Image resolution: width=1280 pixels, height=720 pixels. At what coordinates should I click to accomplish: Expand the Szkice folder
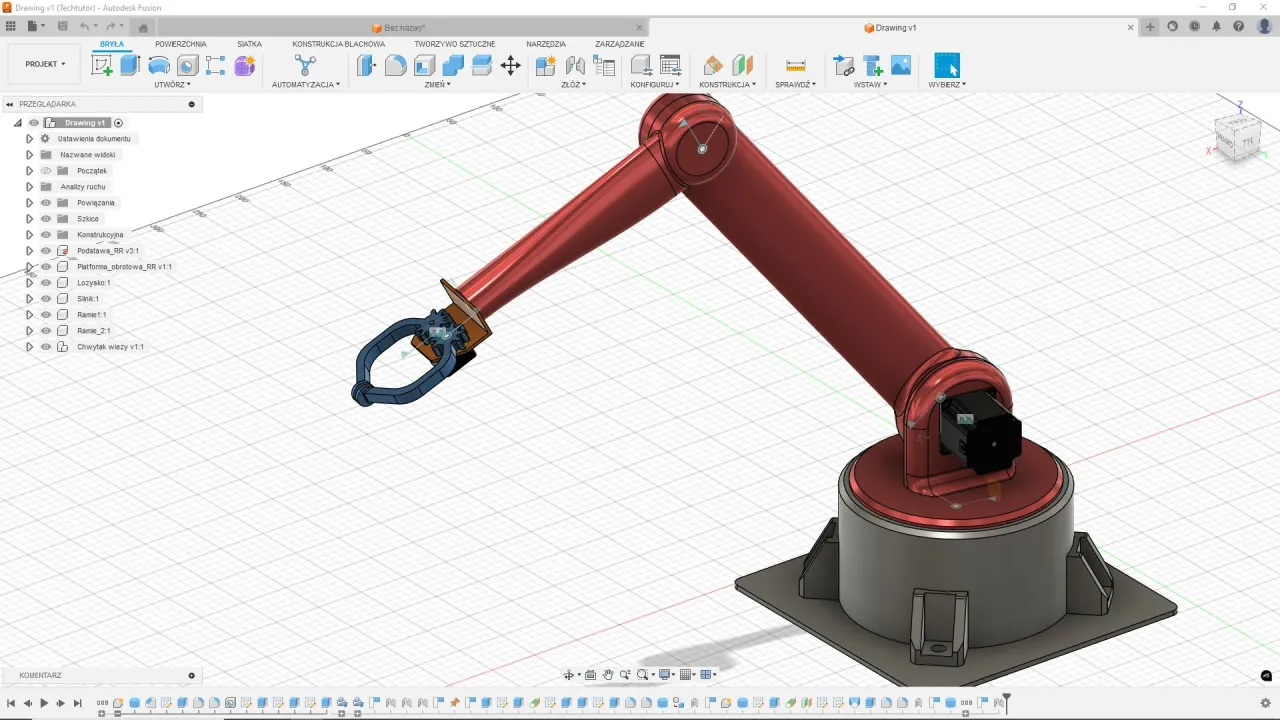coord(29,218)
